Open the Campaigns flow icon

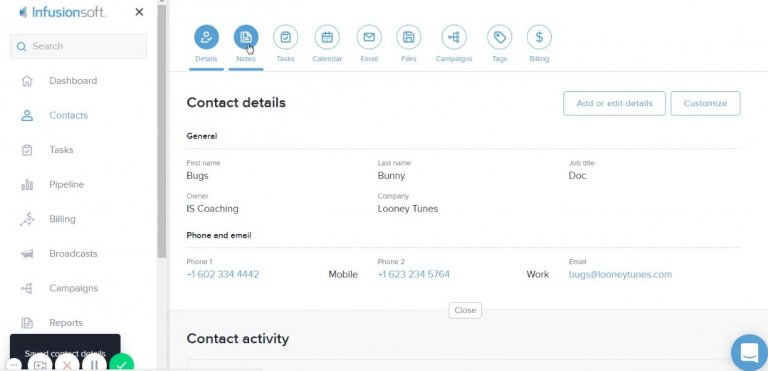coord(454,37)
